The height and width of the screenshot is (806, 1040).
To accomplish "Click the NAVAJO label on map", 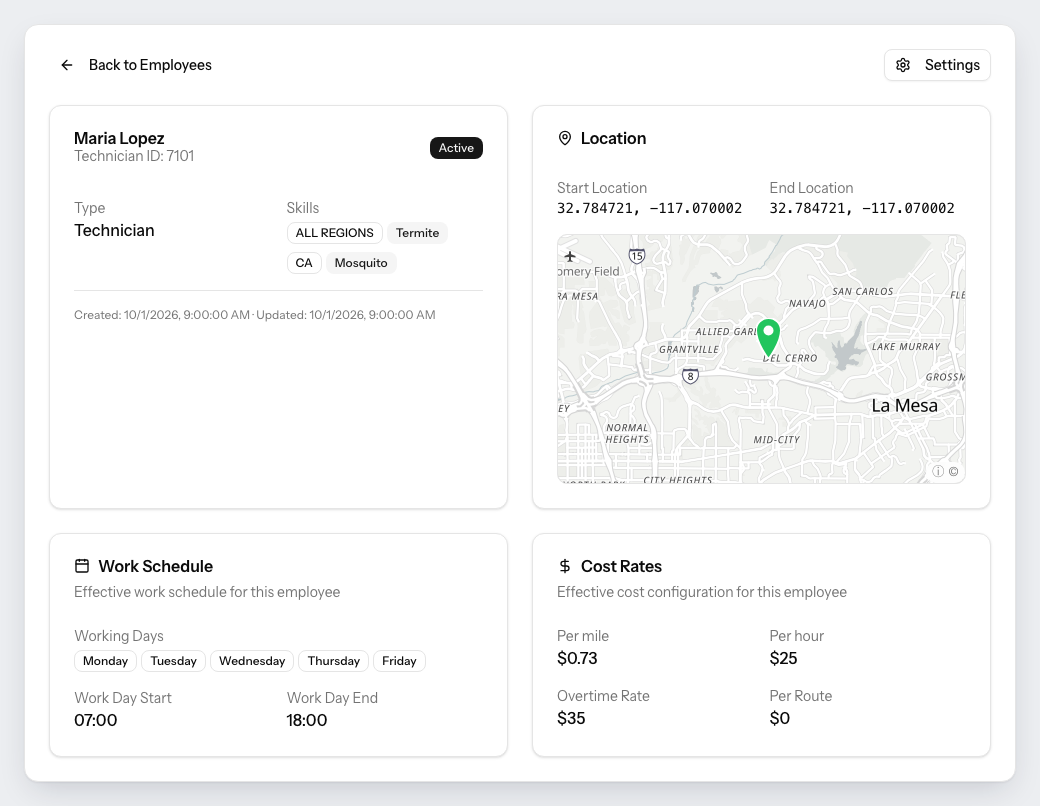I will point(807,303).
